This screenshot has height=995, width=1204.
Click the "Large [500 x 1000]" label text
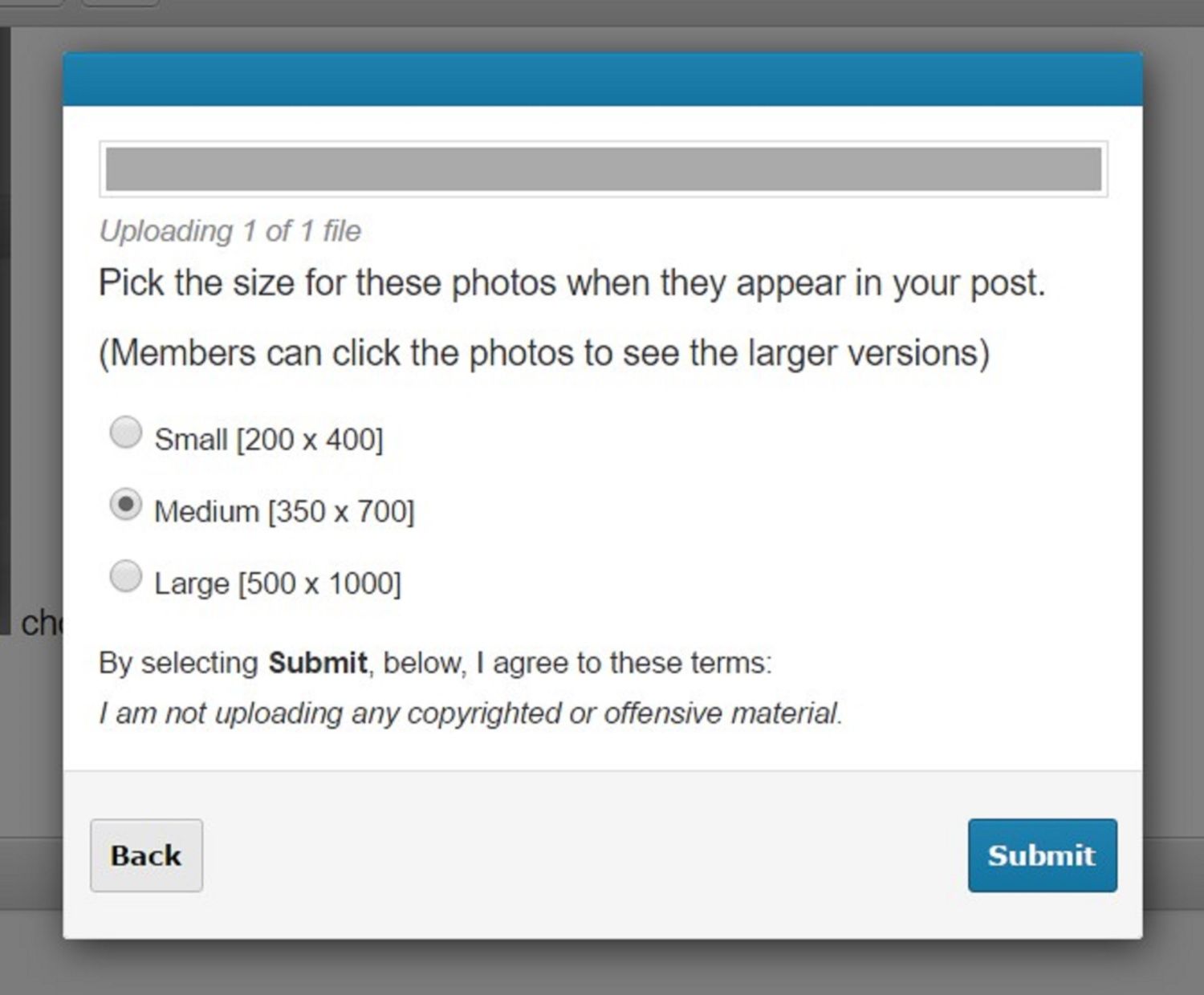pyautogui.click(x=278, y=583)
